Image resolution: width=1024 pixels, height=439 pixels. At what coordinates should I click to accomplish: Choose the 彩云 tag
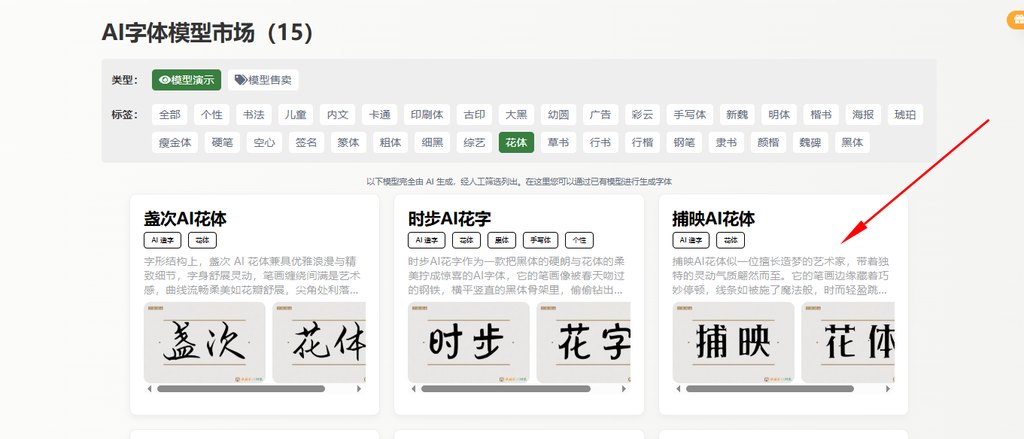point(642,114)
